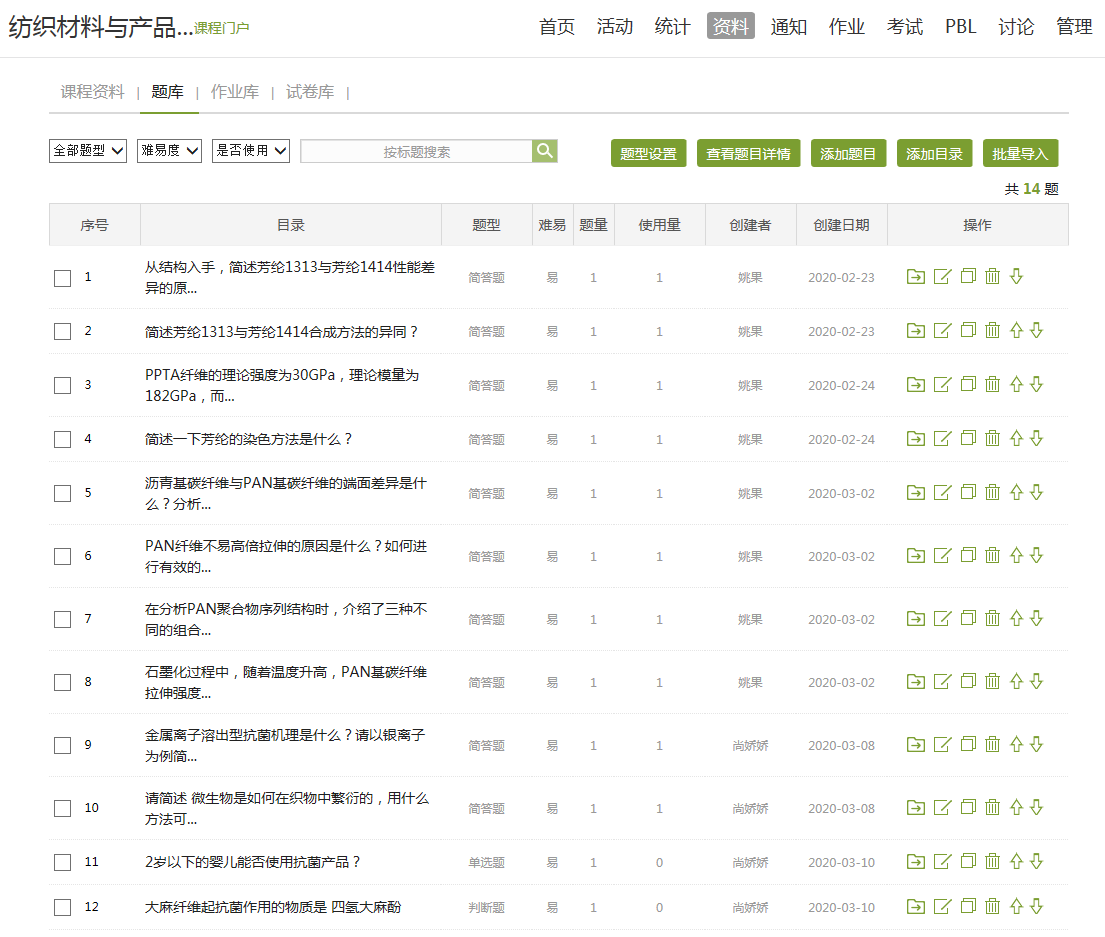Screen dimensions: 1105x937
Task: Move question 4 up with the arrow icon
Action: coord(1016,439)
